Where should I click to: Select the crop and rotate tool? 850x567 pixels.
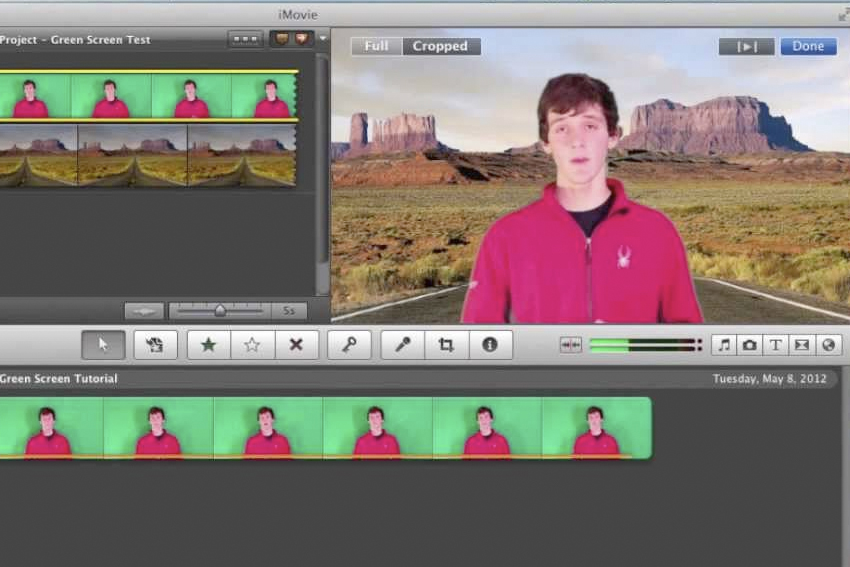[446, 345]
